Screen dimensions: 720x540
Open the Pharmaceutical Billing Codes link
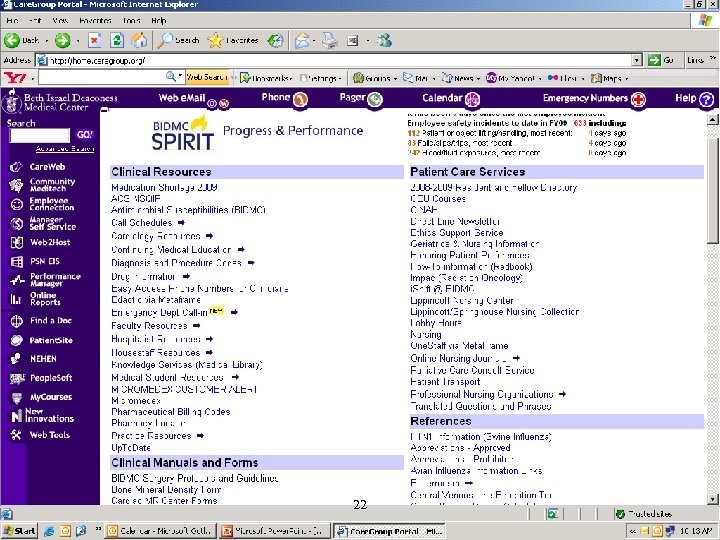171,412
